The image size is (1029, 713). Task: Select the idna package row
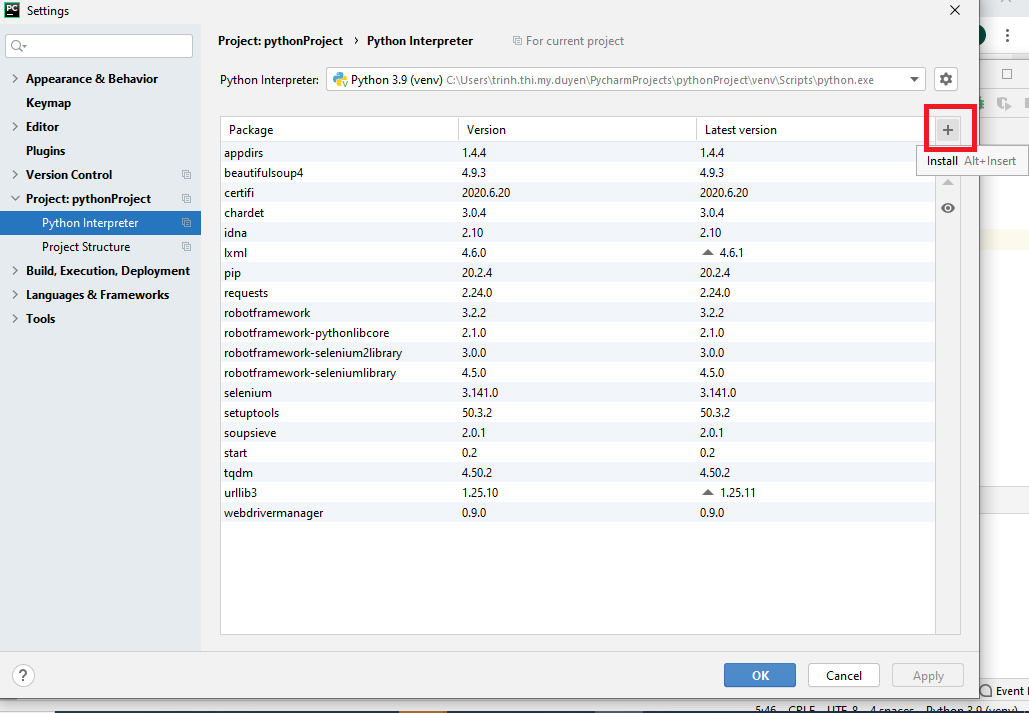(578, 232)
